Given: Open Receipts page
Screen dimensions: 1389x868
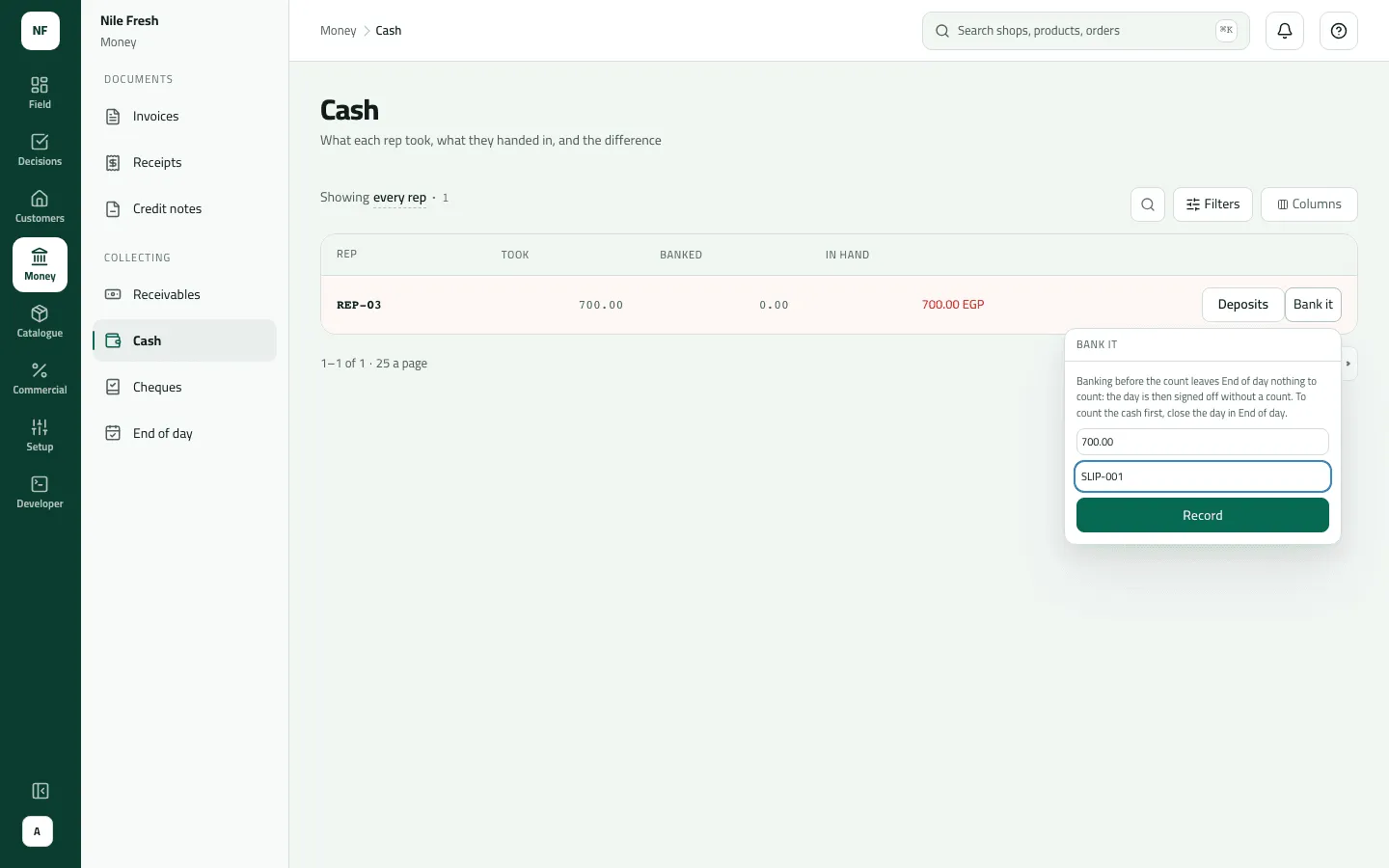Looking at the screenshot, I should [184, 163].
